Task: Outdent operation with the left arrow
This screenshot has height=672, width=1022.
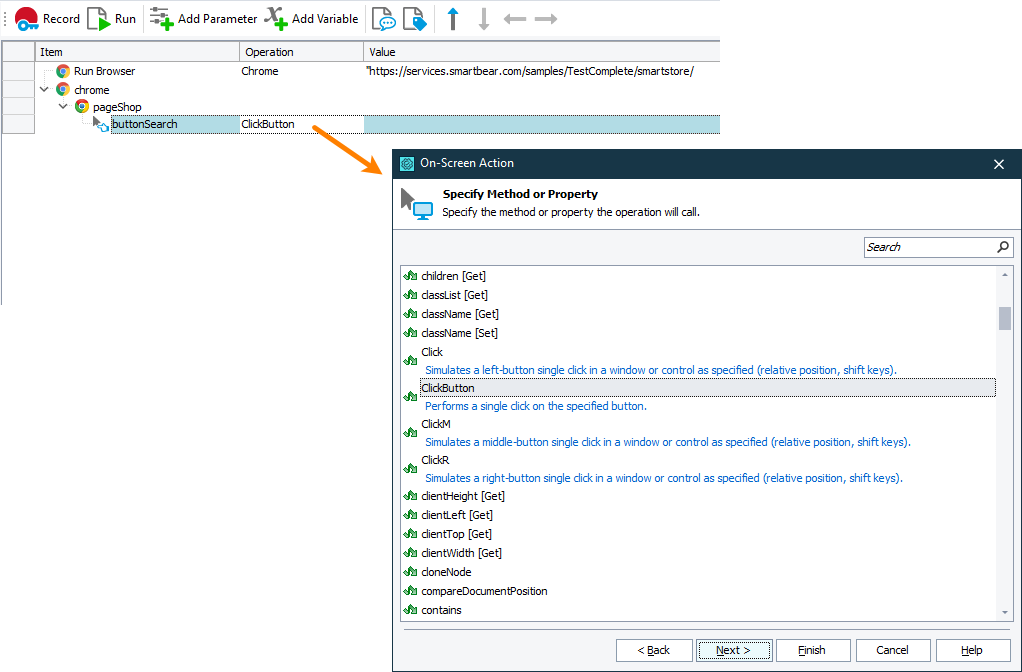Action: pyautogui.click(x=515, y=19)
